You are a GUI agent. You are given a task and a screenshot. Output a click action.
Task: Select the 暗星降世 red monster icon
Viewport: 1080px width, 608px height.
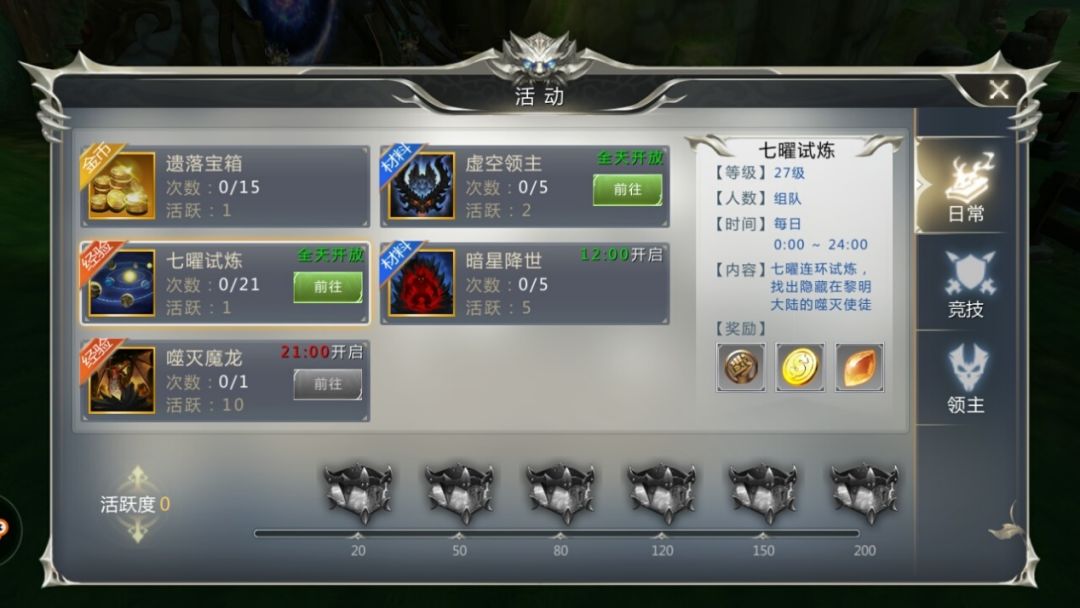click(422, 283)
